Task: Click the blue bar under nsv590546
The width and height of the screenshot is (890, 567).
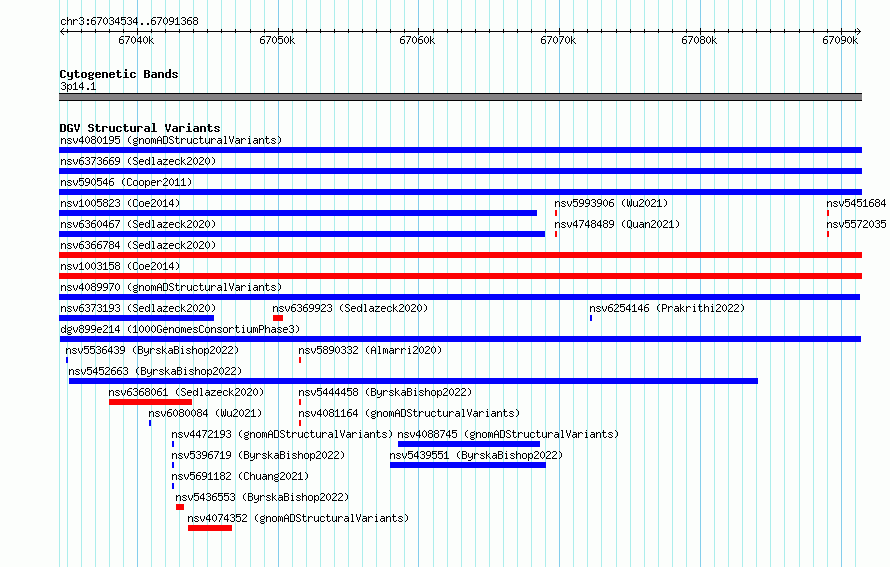Action: tap(460, 192)
